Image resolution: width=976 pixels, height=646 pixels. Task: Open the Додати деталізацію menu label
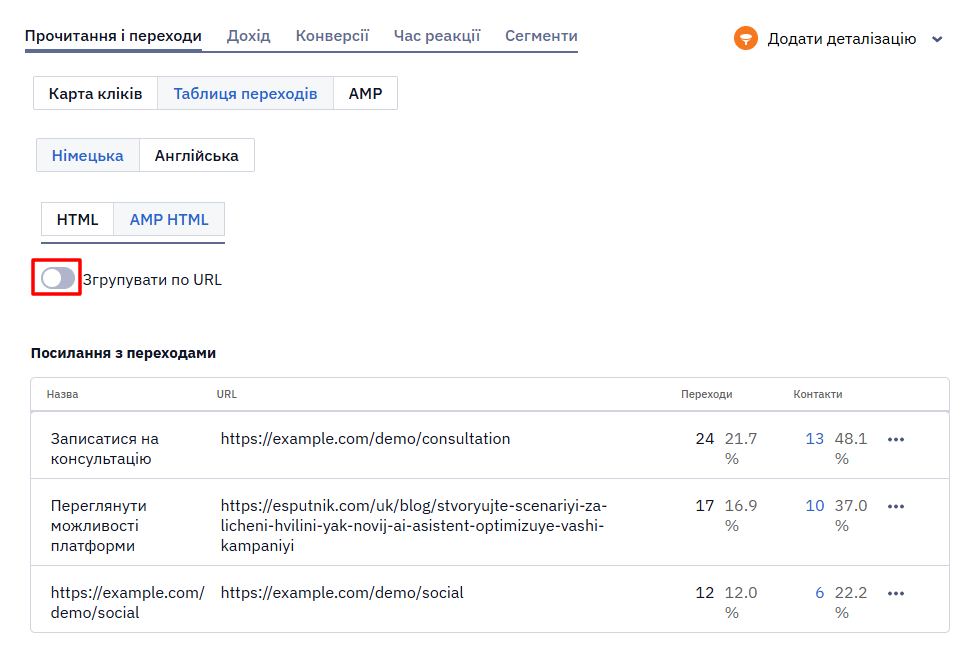tap(842, 39)
